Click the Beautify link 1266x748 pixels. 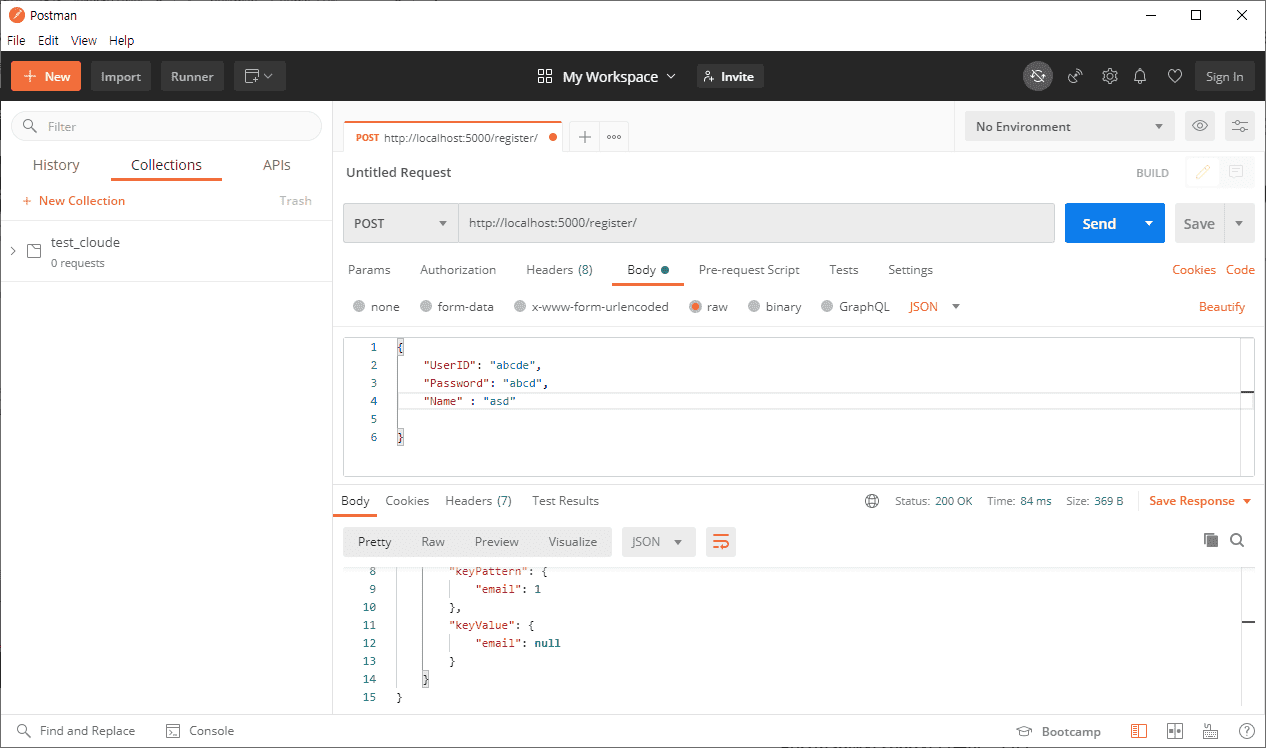(x=1221, y=307)
